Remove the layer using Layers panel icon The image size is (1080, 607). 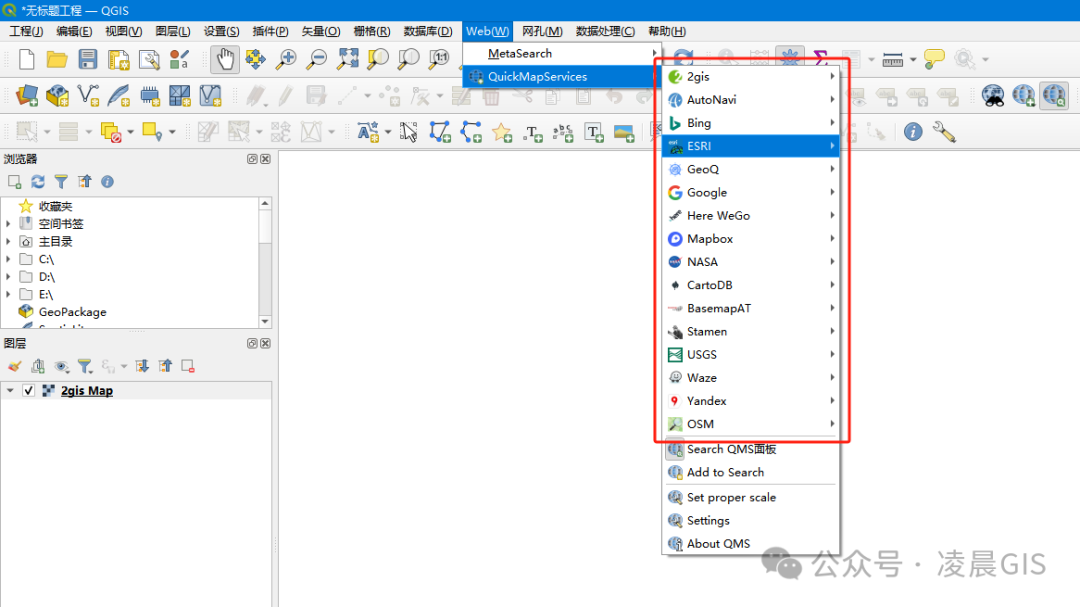tap(187, 366)
